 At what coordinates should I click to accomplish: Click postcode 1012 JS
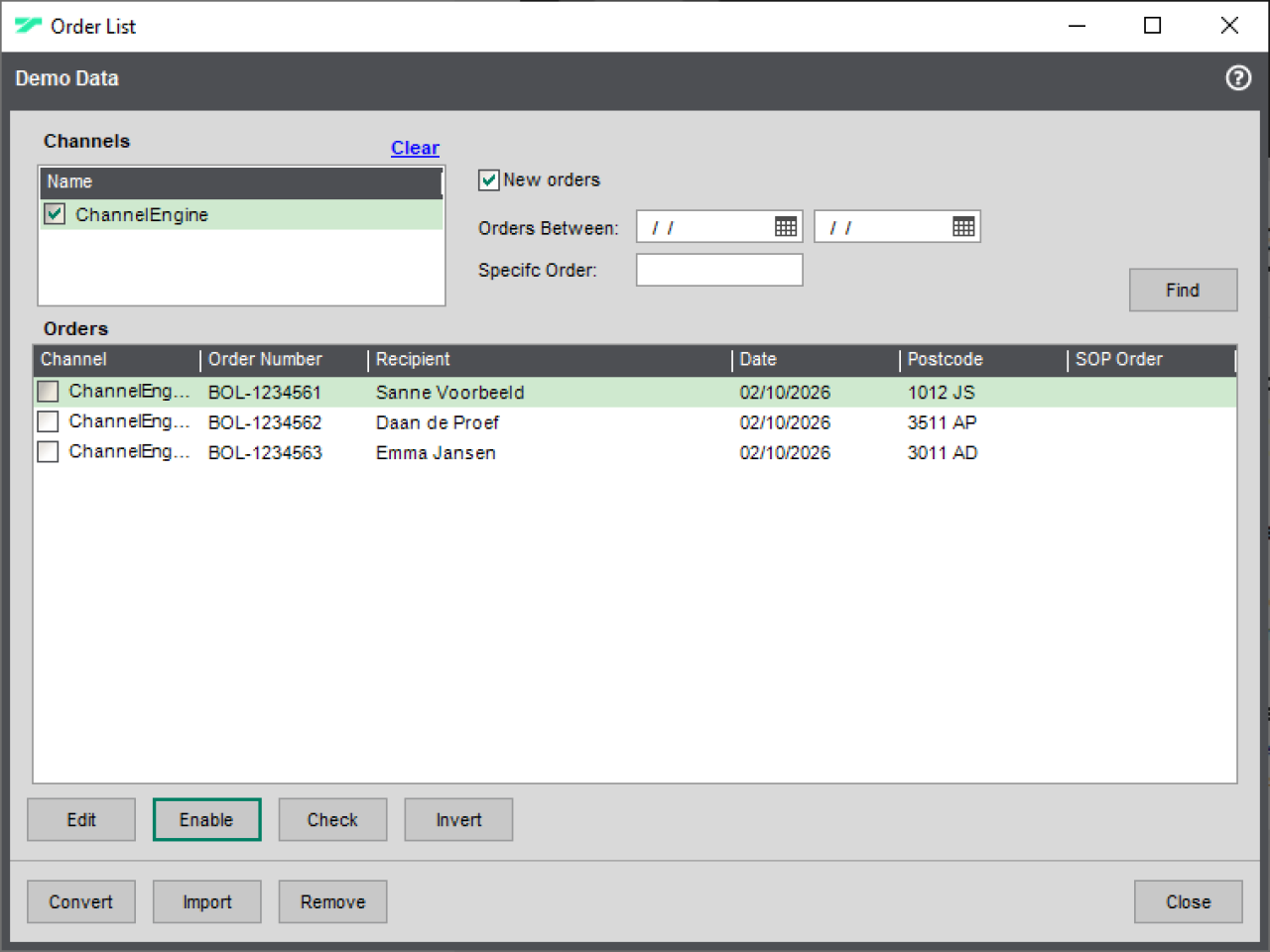point(942,393)
